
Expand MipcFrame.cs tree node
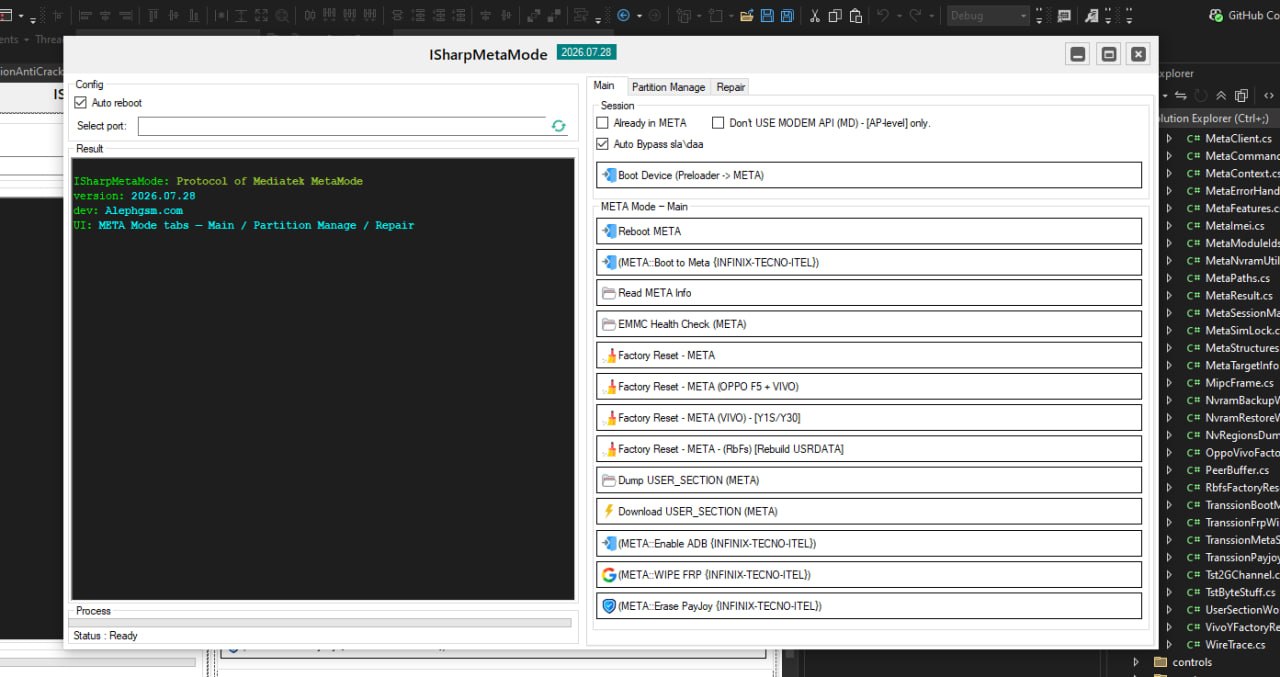(x=1171, y=383)
